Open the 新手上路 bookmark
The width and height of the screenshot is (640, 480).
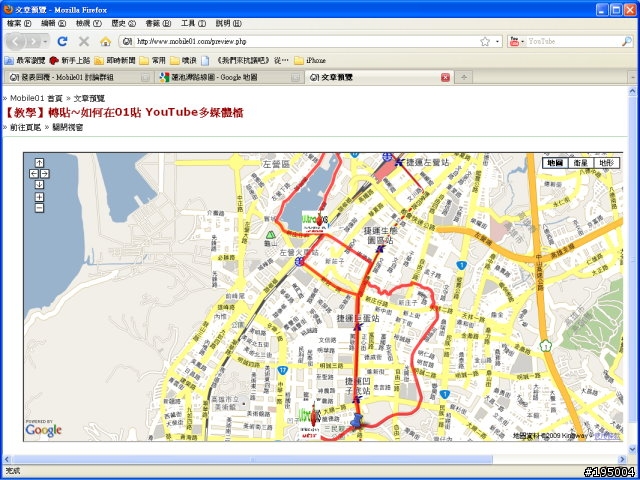tap(69, 60)
